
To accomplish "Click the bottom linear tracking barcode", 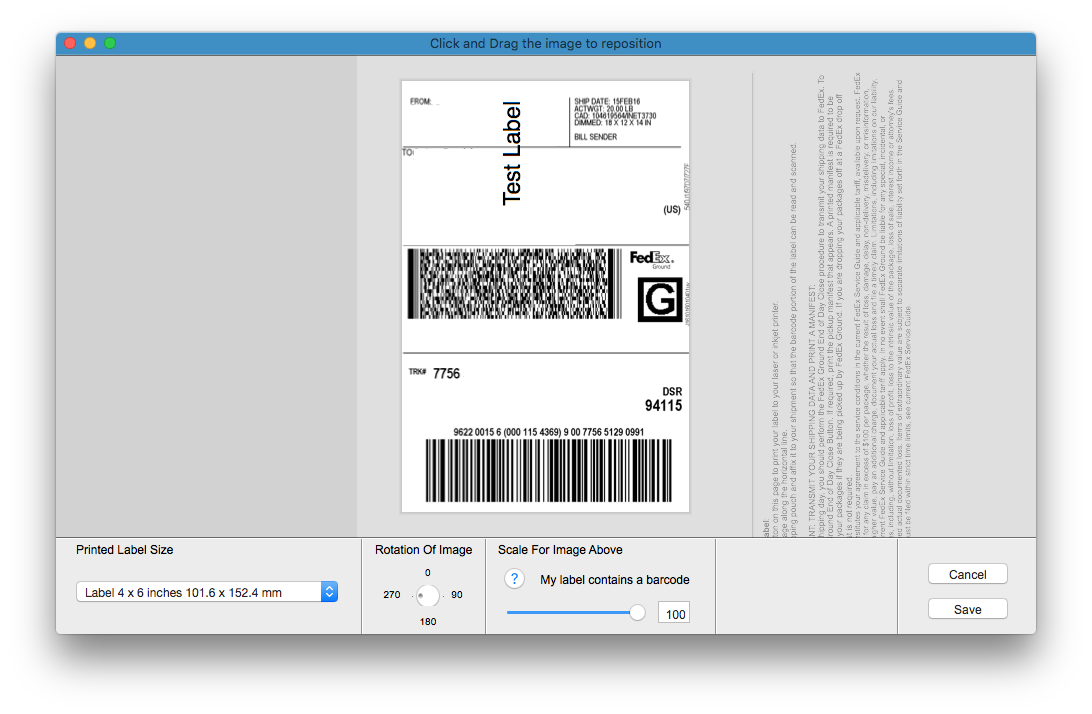I will pyautogui.click(x=548, y=471).
